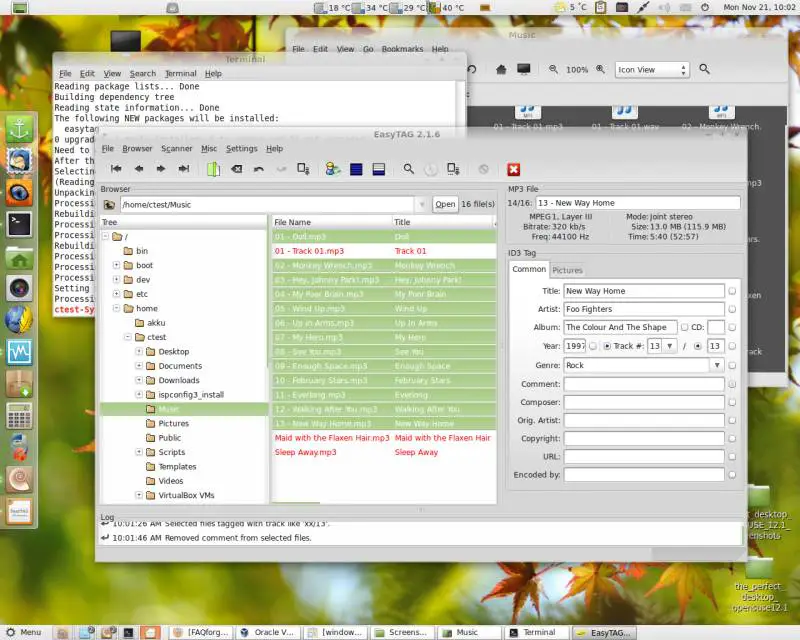Click the Album input field
800x640 pixels.
pos(620,327)
